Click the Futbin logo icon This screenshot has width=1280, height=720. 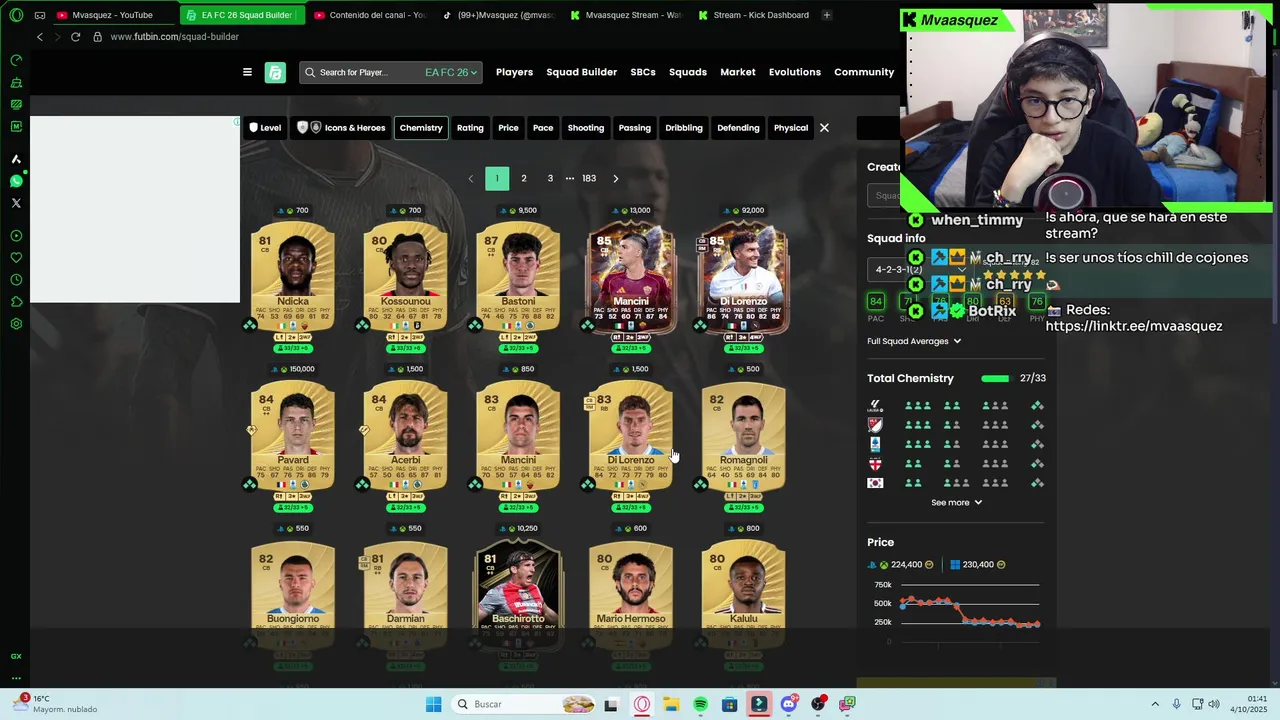coord(275,72)
